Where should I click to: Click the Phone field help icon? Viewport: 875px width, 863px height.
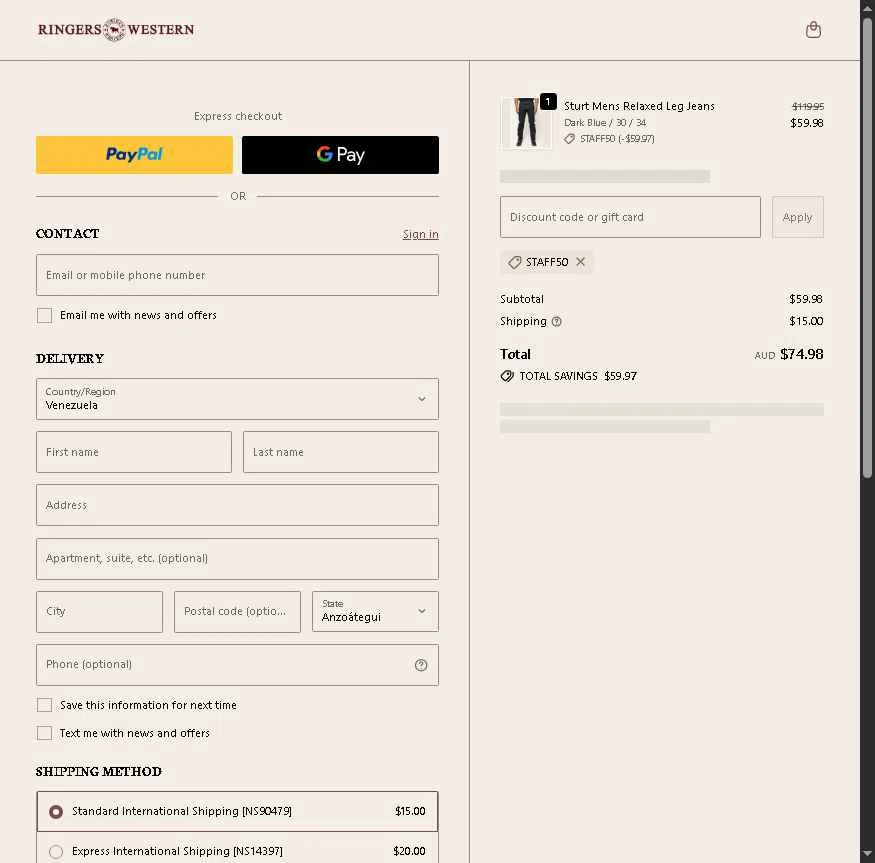(421, 665)
